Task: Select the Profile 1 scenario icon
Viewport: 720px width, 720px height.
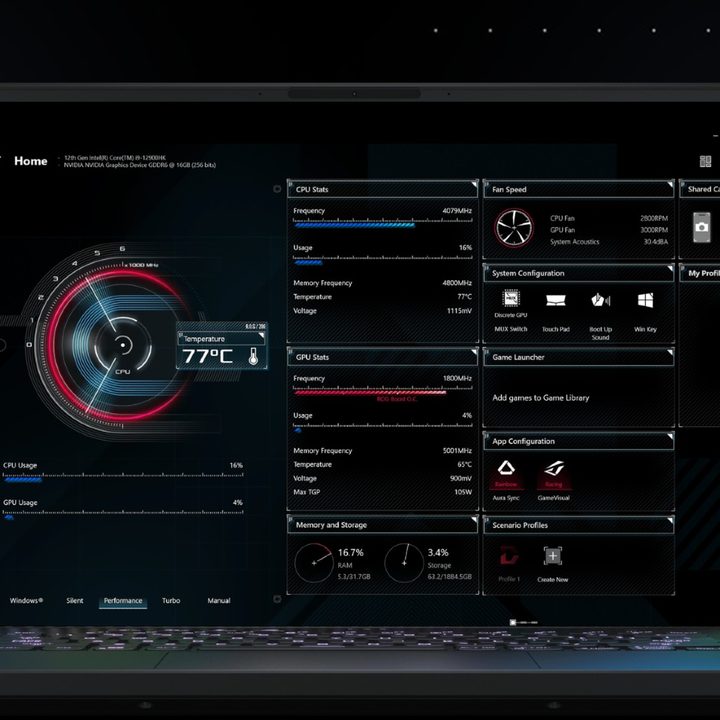Action: pos(509,555)
